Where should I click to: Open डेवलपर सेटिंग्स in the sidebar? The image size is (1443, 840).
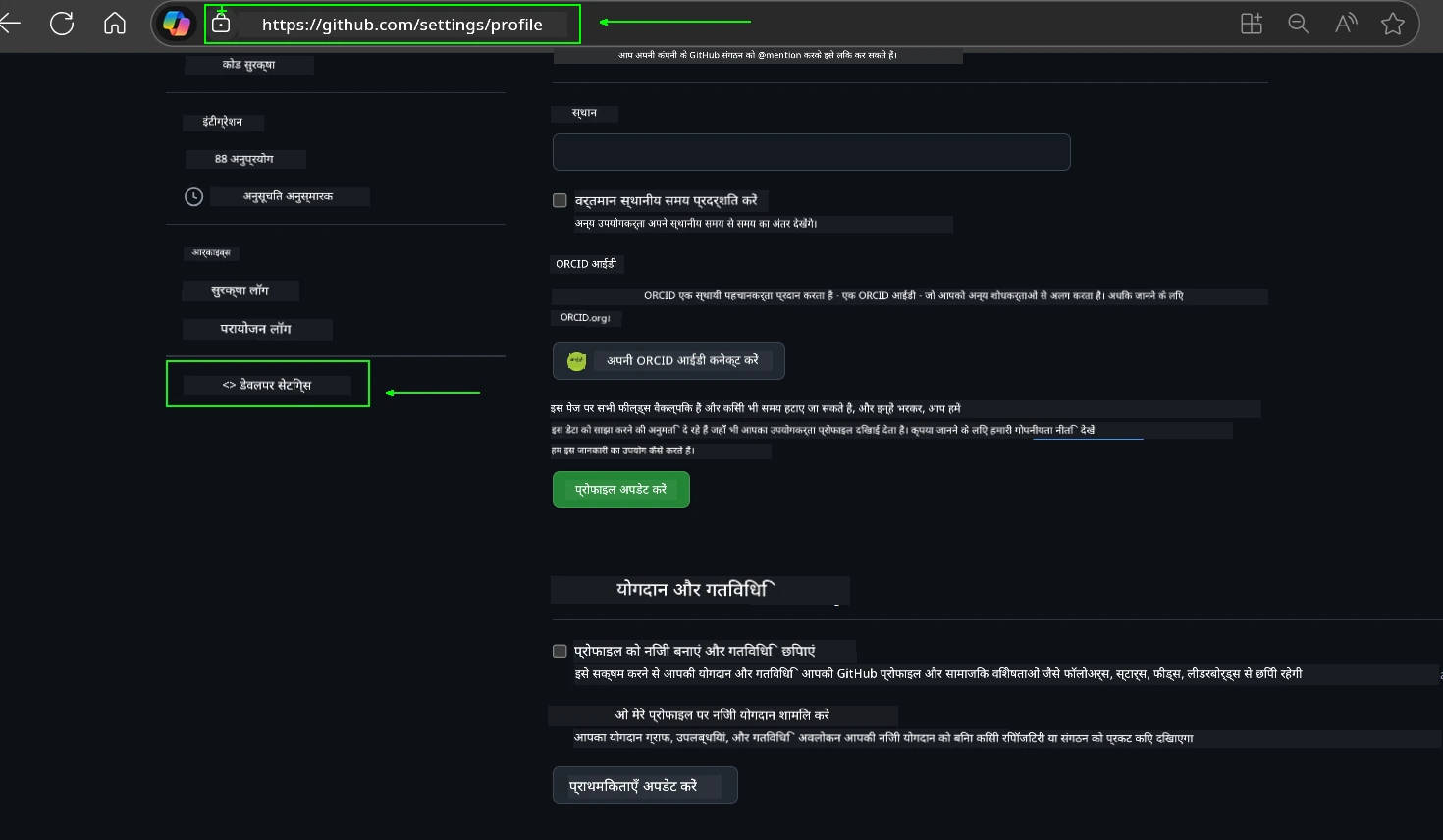pos(267,385)
